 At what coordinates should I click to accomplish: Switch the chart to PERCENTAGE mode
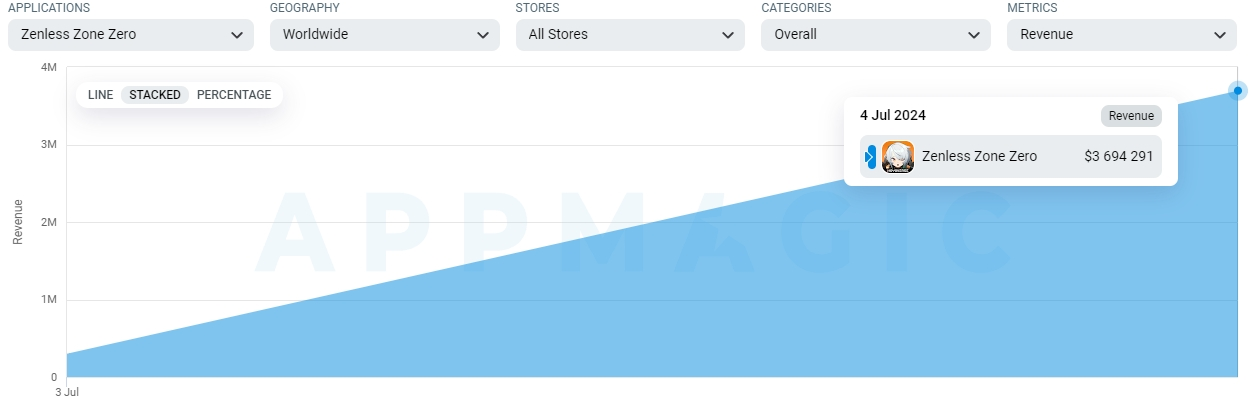click(234, 95)
